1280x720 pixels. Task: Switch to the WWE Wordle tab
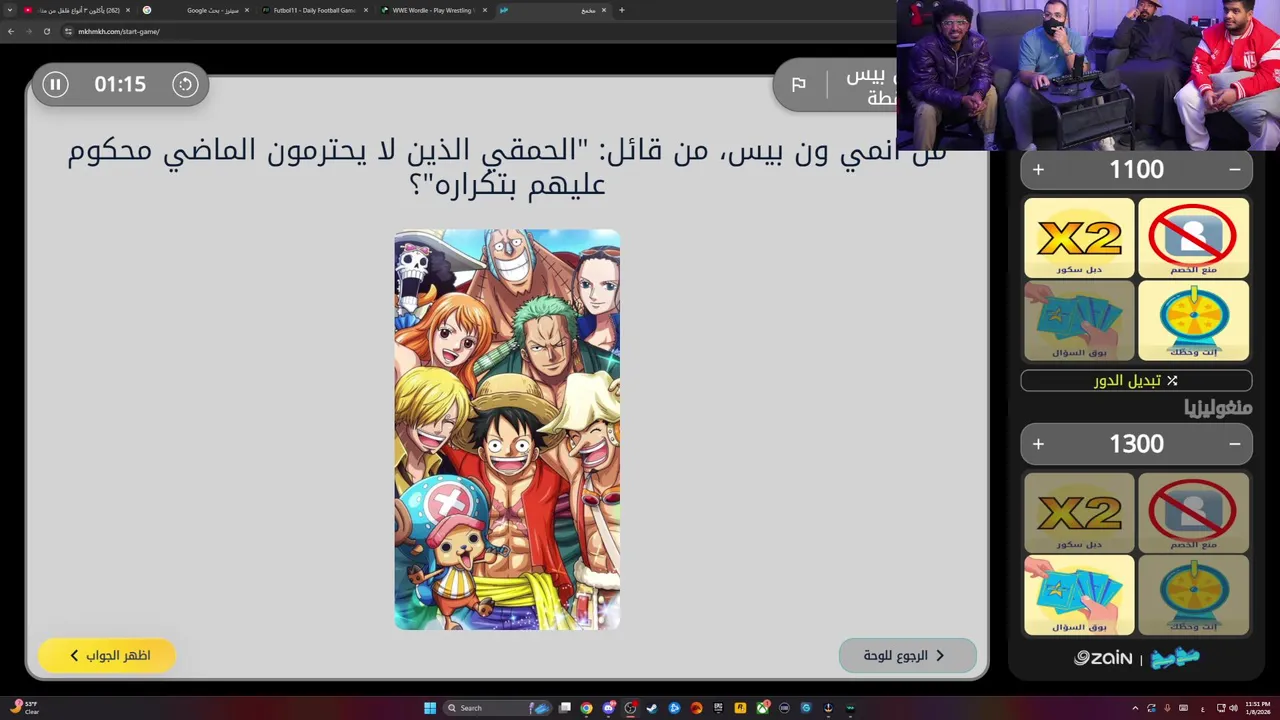(x=434, y=10)
